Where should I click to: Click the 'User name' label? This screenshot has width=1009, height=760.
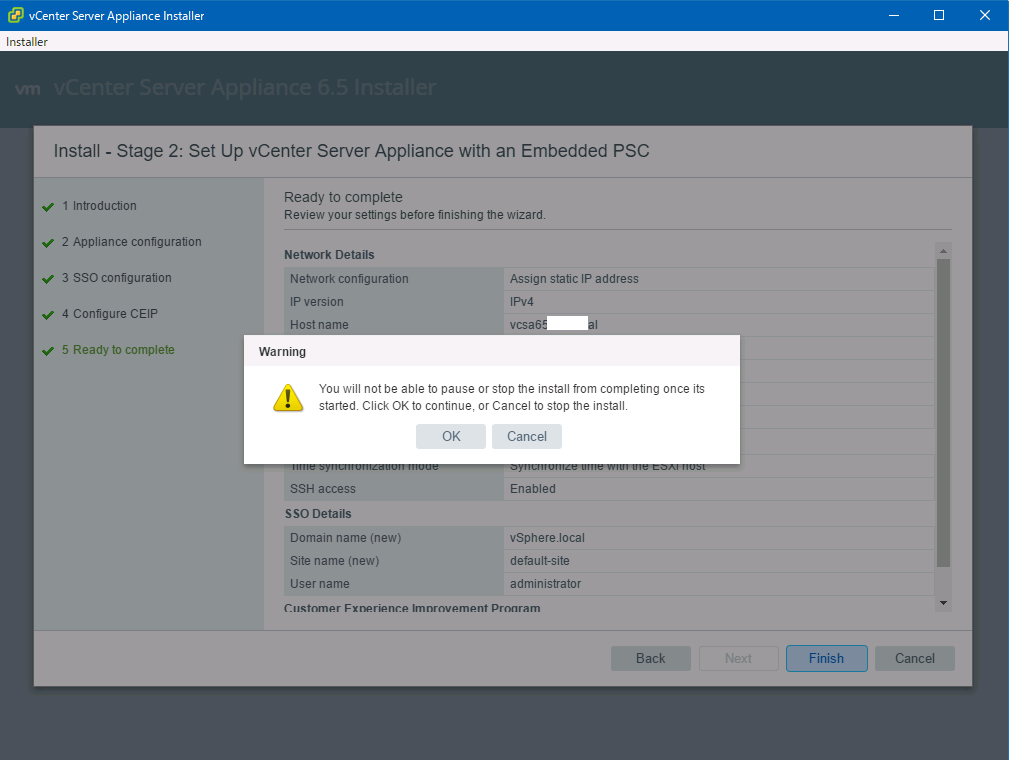[319, 584]
